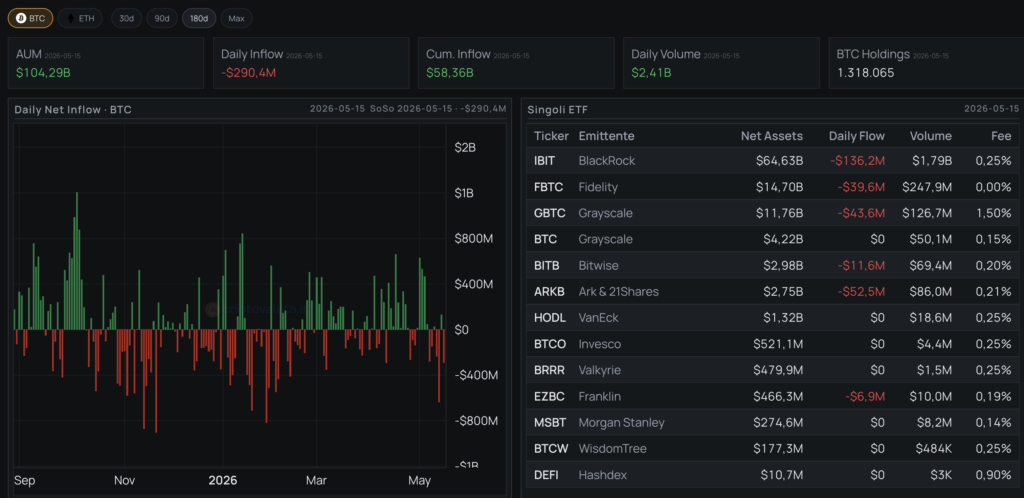The height and width of the screenshot is (498, 1024).
Task: Click the Singoli ETF panel title
Action: [x=558, y=110]
